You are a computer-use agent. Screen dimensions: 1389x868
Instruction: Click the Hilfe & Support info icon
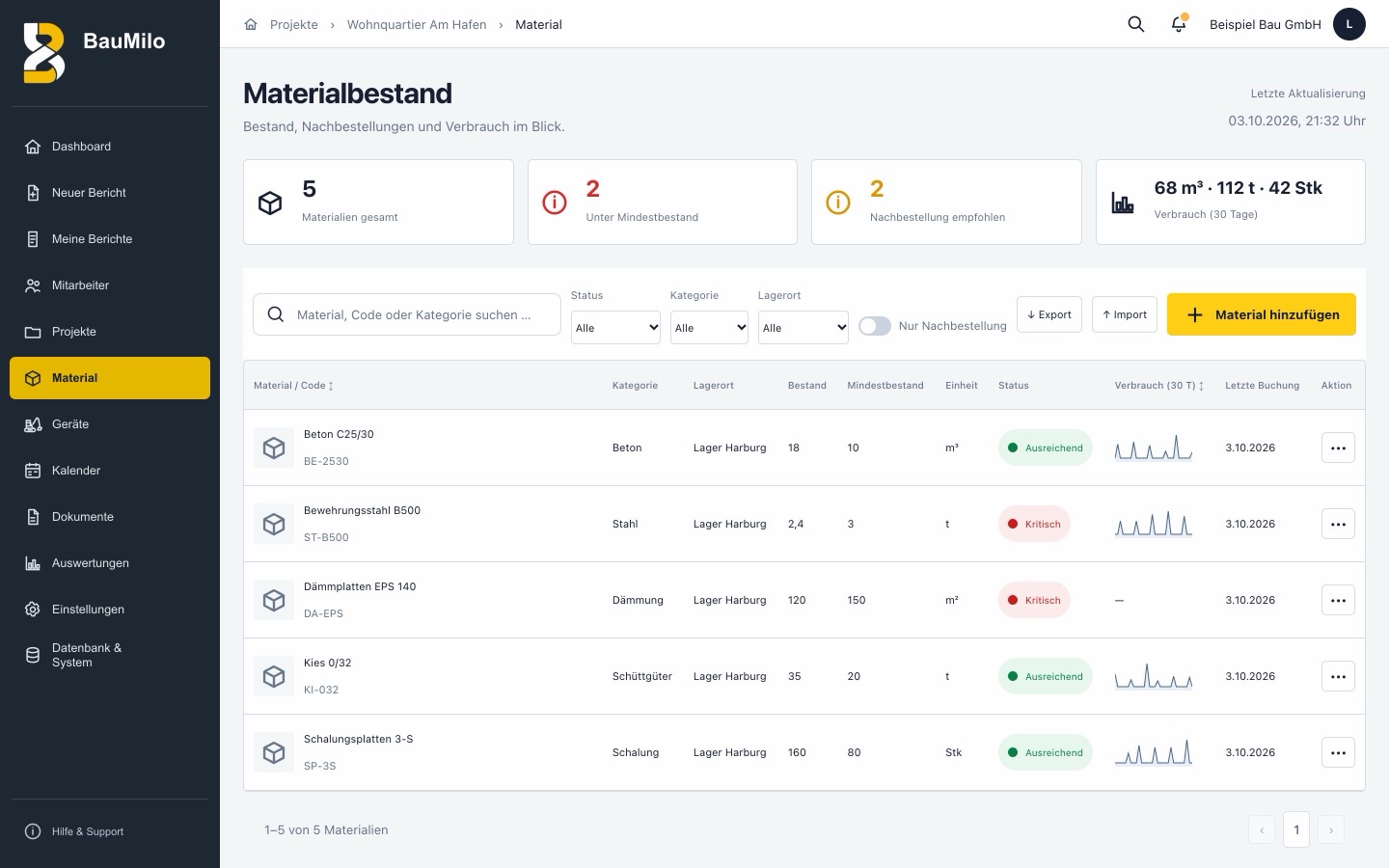tap(33, 831)
